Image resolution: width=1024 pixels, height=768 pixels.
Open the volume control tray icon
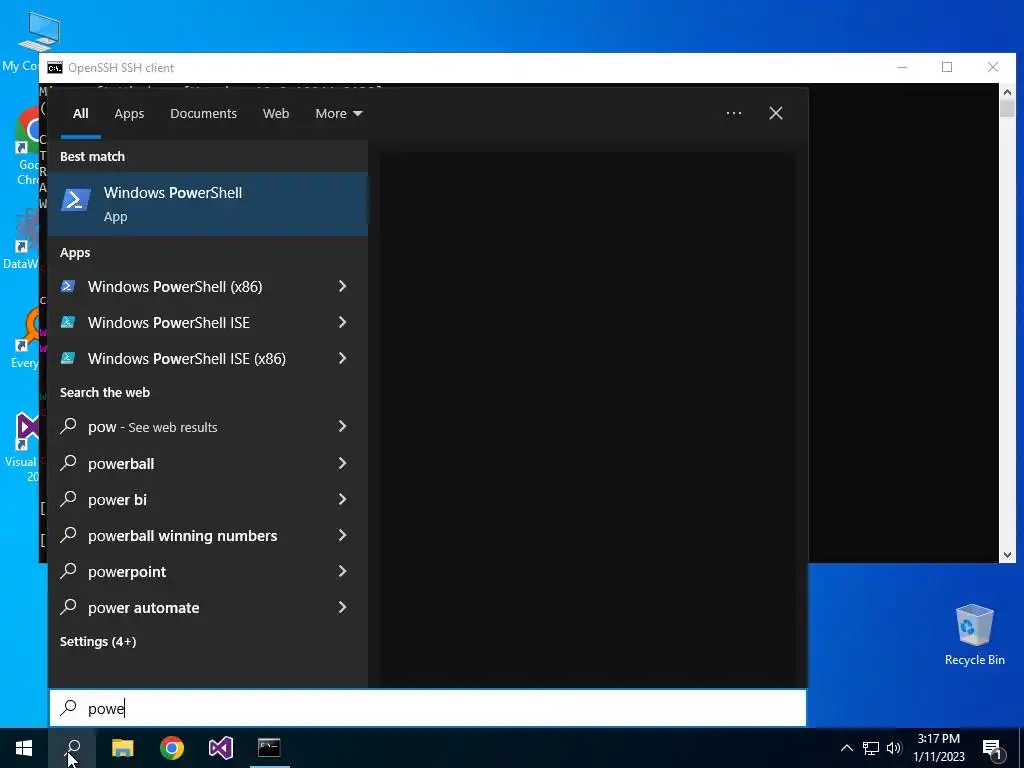[x=894, y=748]
